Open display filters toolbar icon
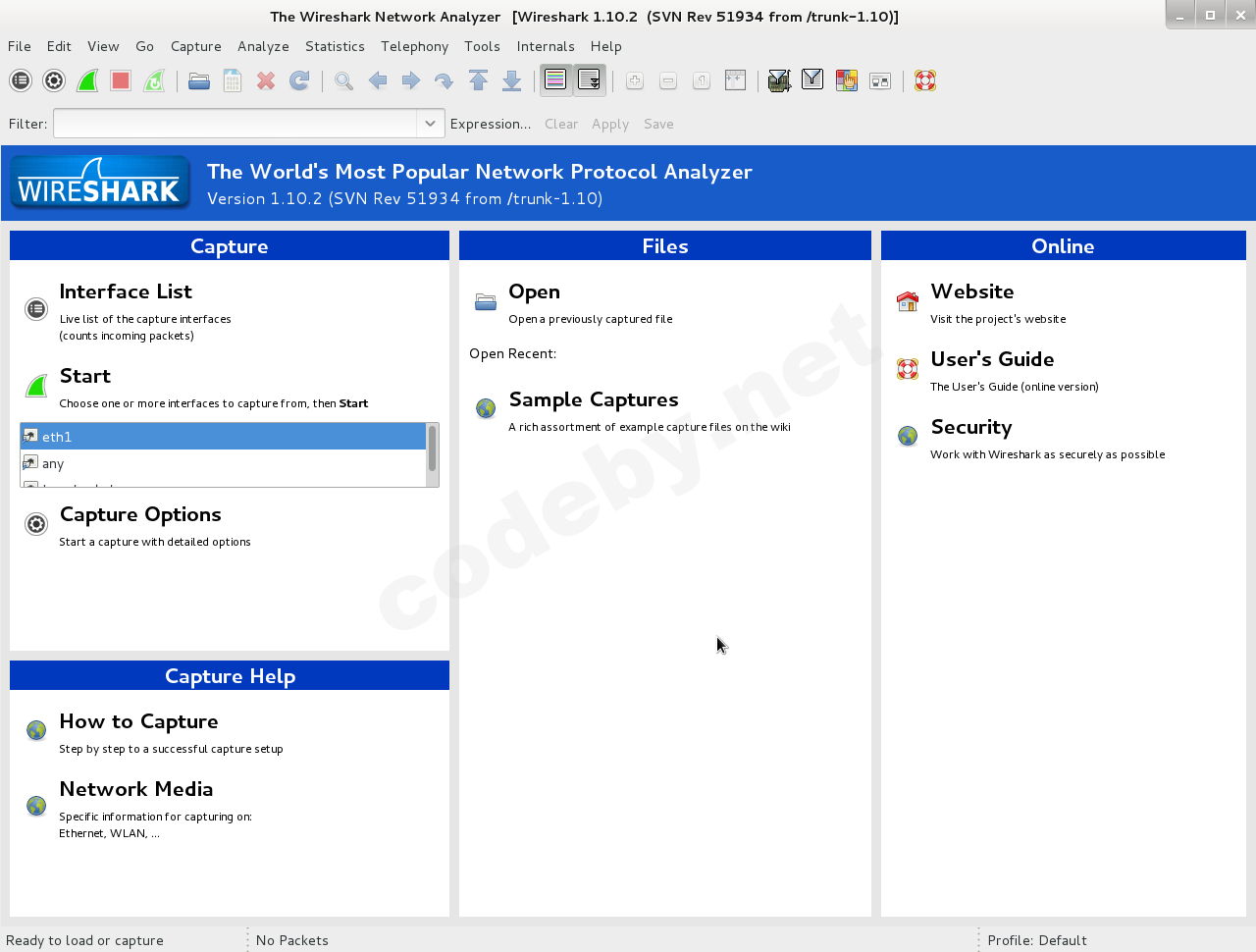Screen dimensions: 1256x952 812,80
